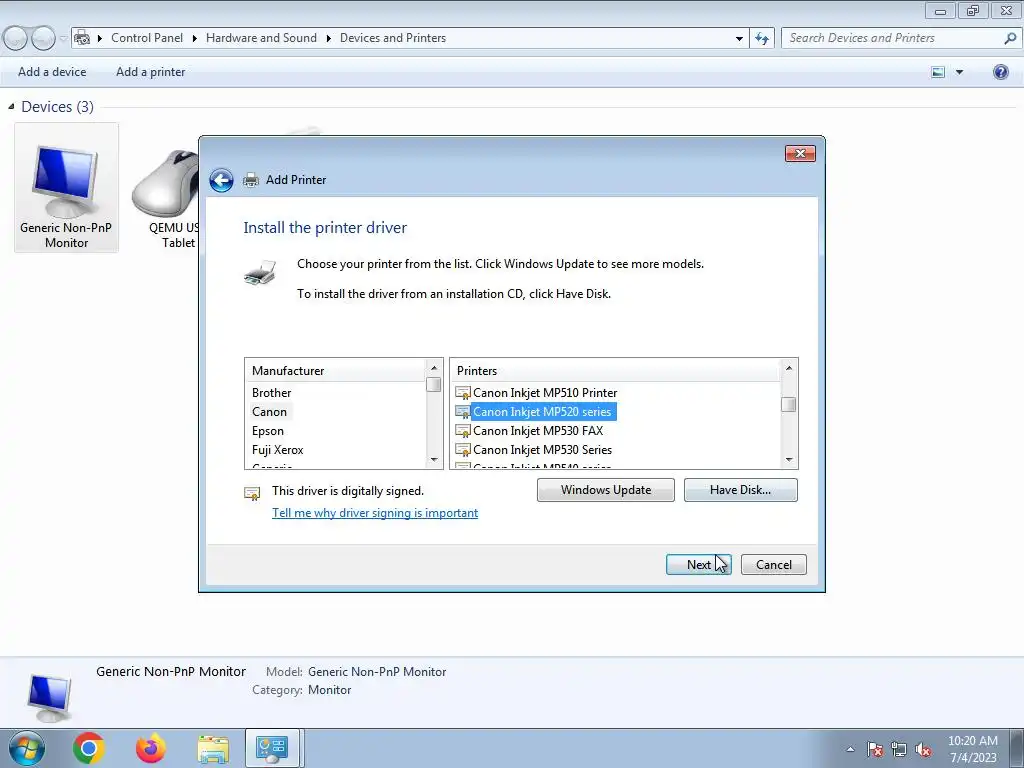Screen dimensions: 1024x768
Task: Click Hardware and Sound breadcrumb
Action: [x=261, y=38]
